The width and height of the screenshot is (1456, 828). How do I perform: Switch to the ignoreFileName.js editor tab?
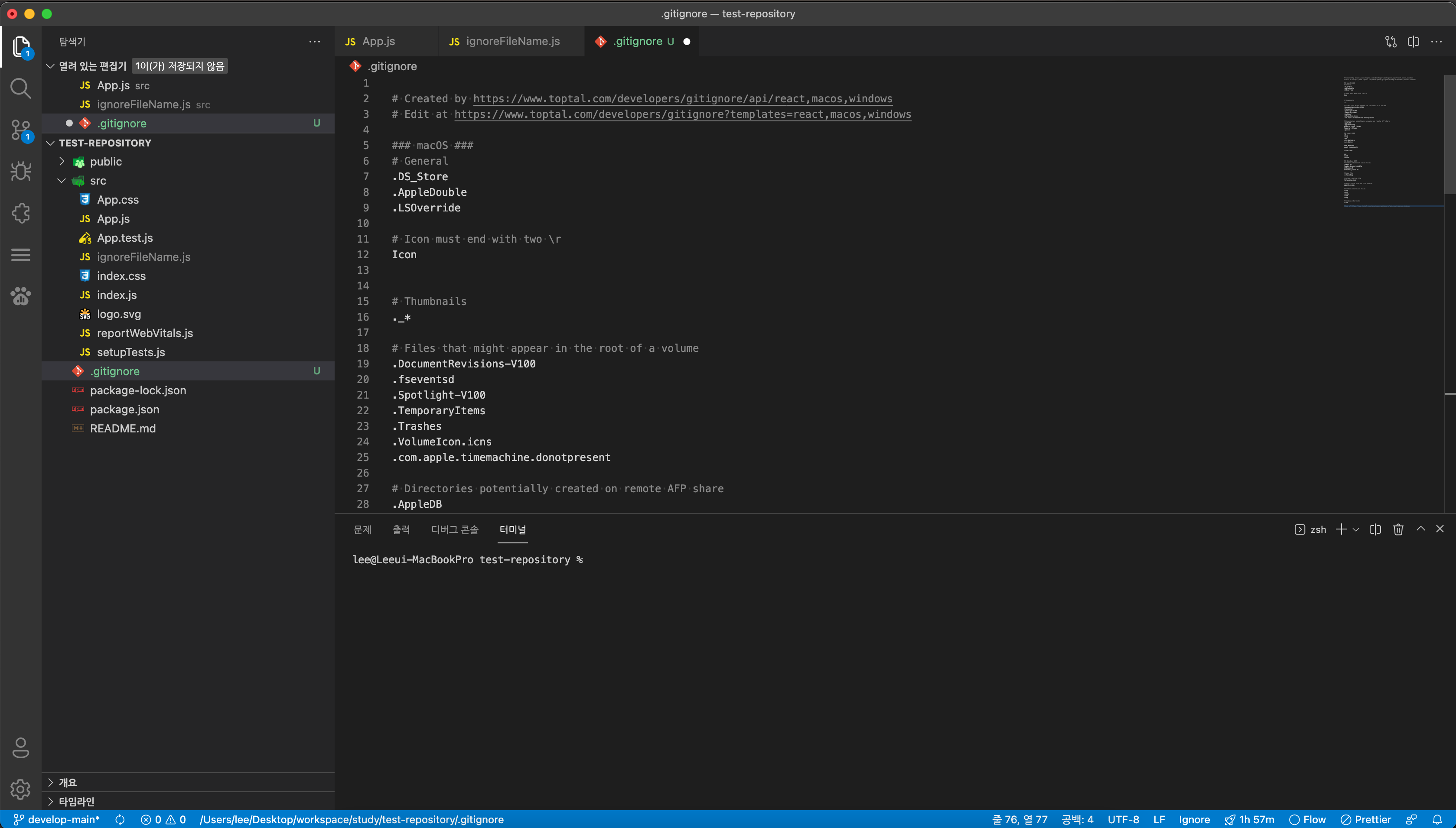click(512, 42)
